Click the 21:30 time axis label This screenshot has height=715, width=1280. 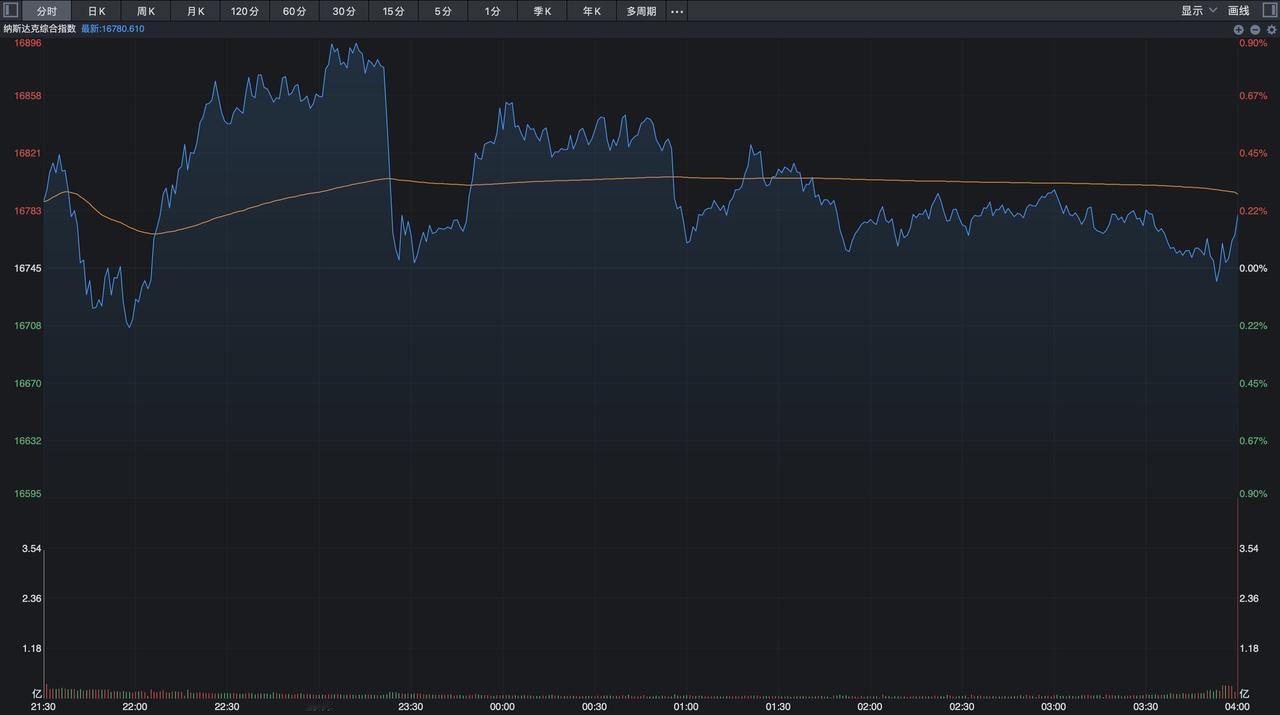coord(43,707)
